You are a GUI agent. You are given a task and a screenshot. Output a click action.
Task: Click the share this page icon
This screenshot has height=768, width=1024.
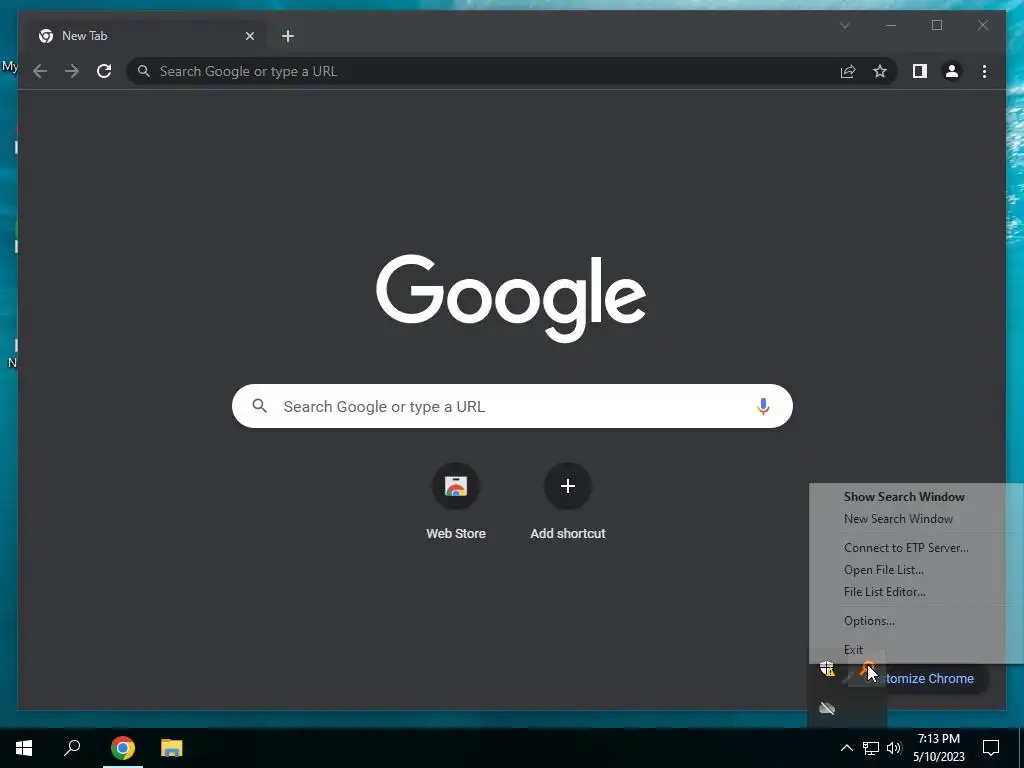click(848, 71)
